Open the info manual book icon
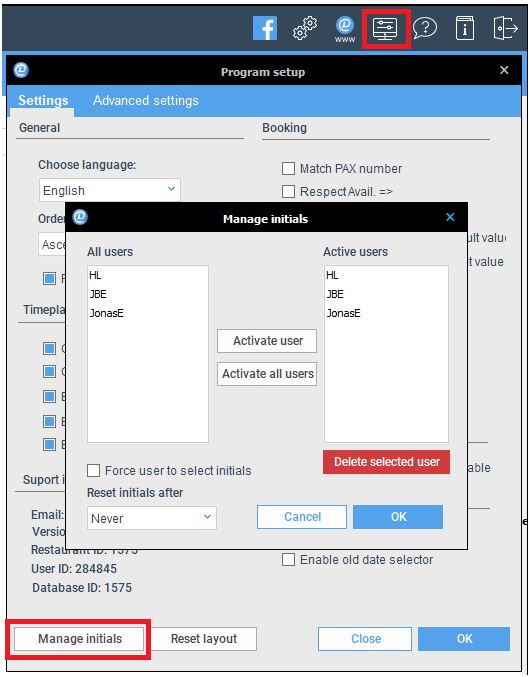 [x=465, y=28]
